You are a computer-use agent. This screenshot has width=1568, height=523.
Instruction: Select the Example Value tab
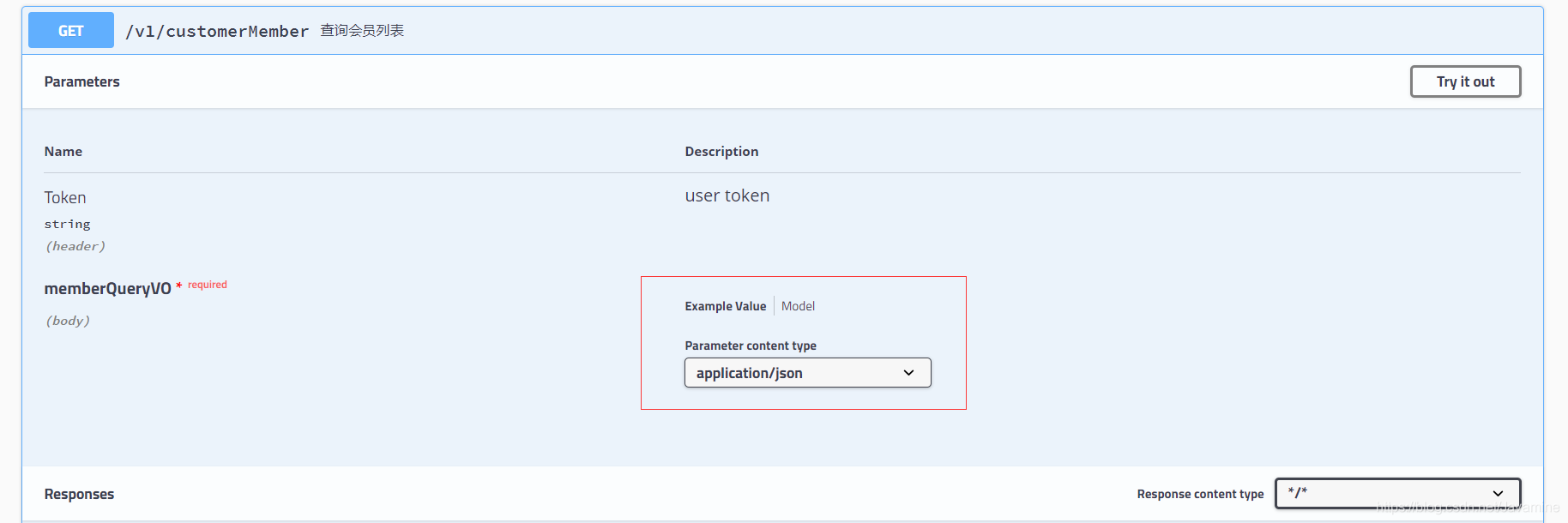[x=725, y=306]
